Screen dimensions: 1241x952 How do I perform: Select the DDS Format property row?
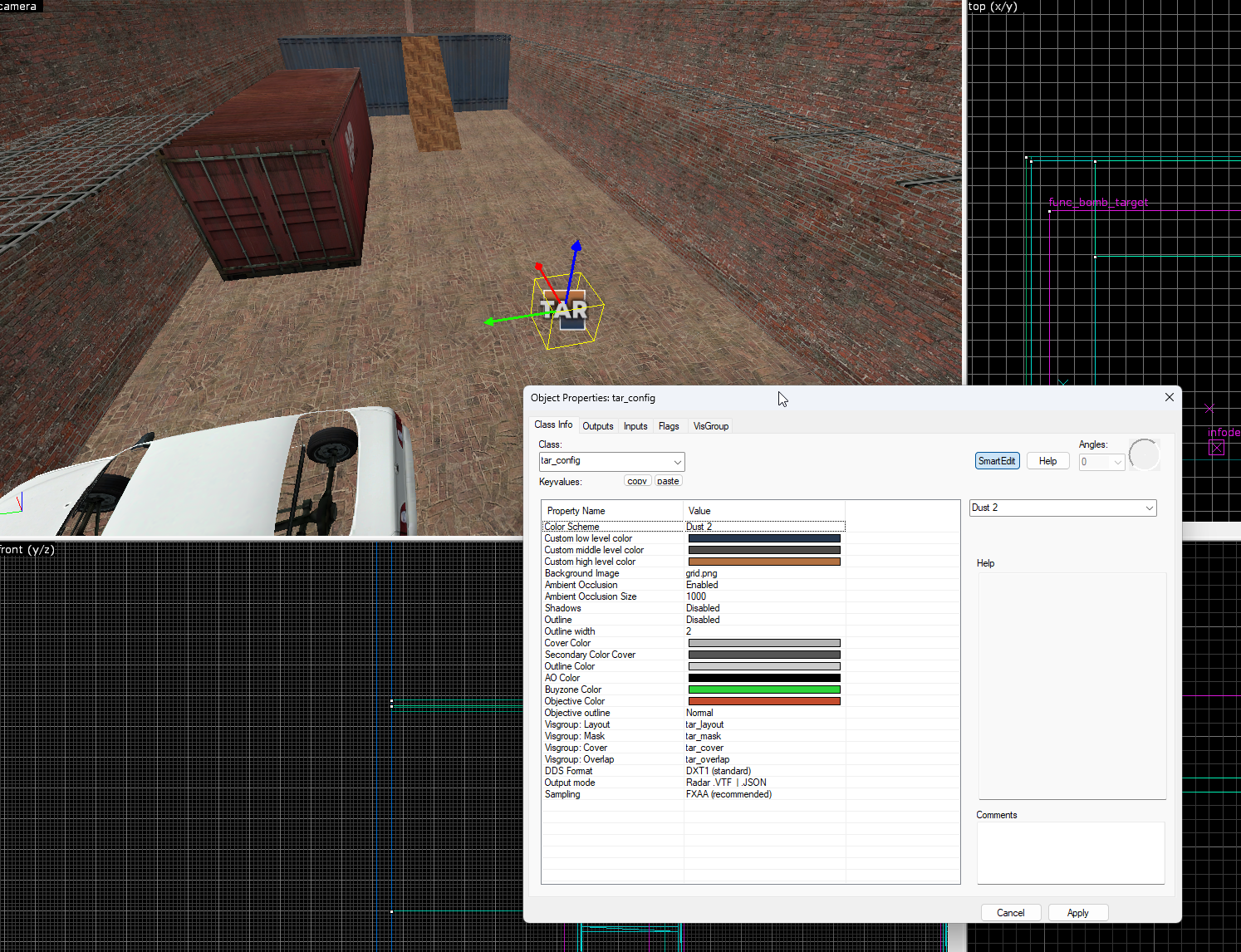tap(694, 771)
